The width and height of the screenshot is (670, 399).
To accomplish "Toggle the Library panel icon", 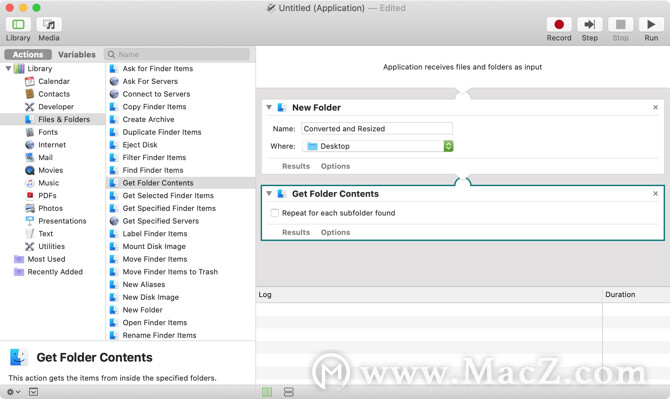I will pyautogui.click(x=18, y=24).
